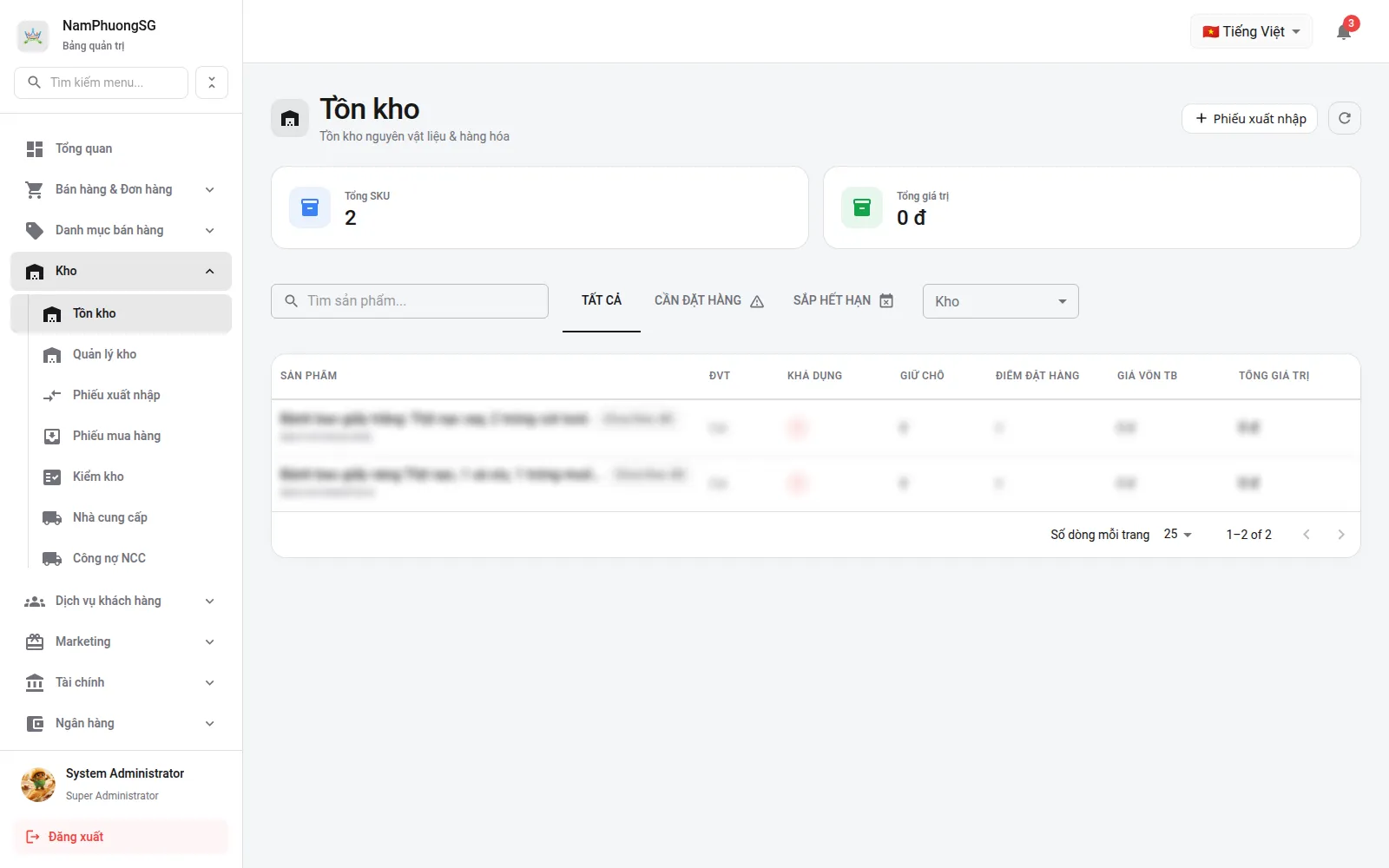
Task: Select the TẤT CẢ tab
Action: pos(602,300)
